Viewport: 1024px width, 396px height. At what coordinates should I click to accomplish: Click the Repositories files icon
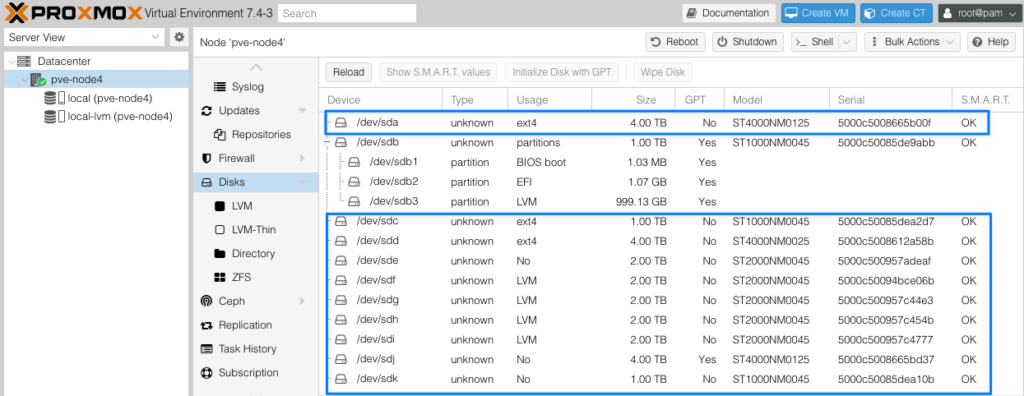(220, 135)
